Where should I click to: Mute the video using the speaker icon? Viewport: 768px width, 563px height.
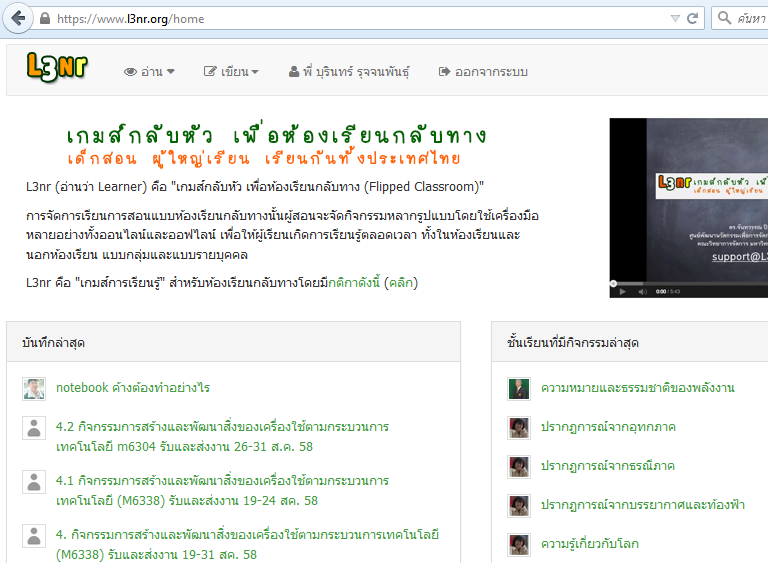coord(643,292)
